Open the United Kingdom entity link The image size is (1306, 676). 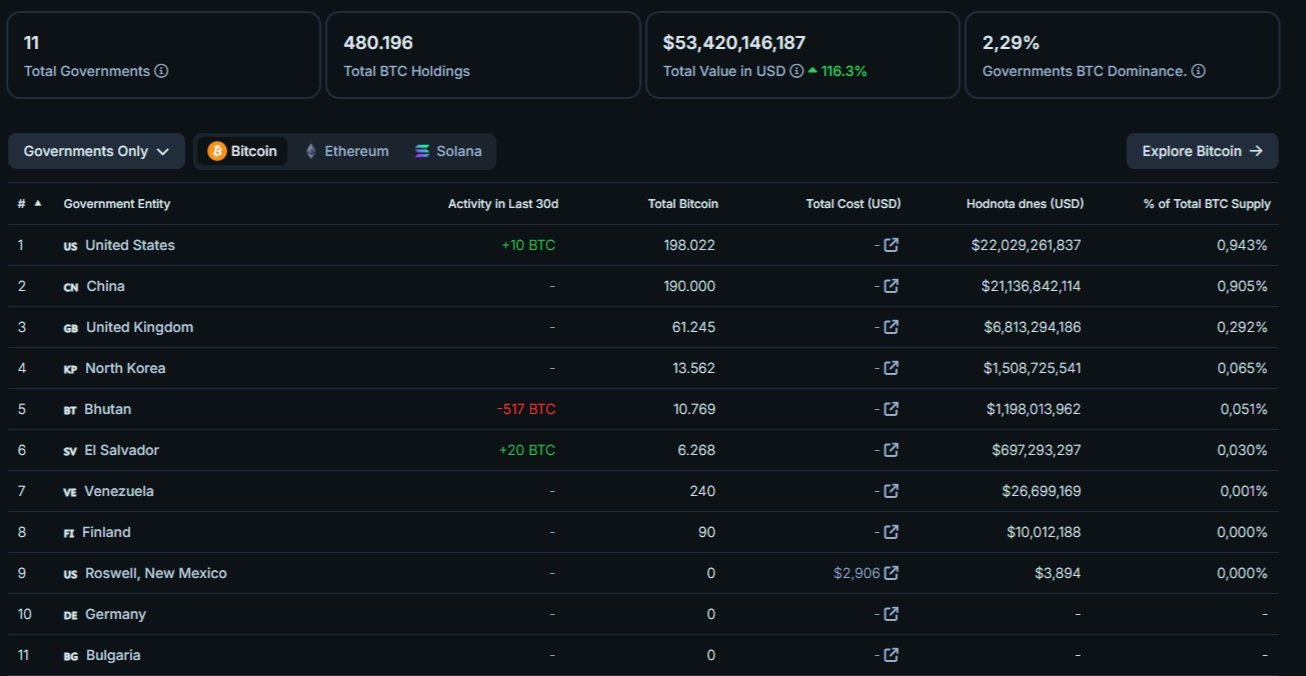click(x=140, y=327)
